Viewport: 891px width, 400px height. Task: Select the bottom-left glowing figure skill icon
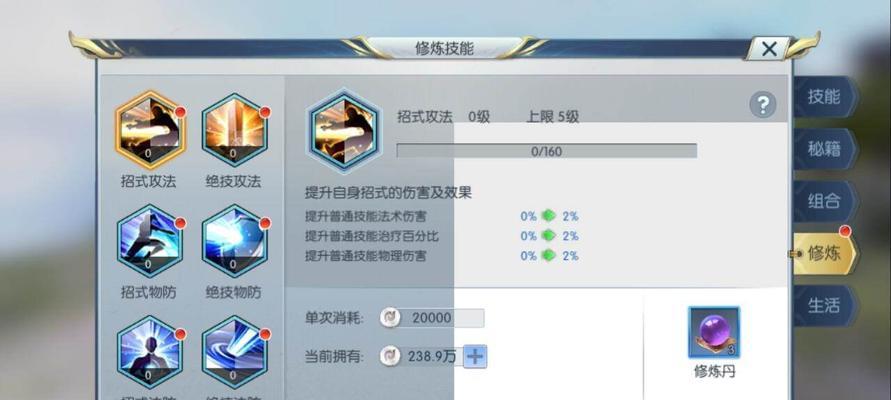tap(149, 352)
